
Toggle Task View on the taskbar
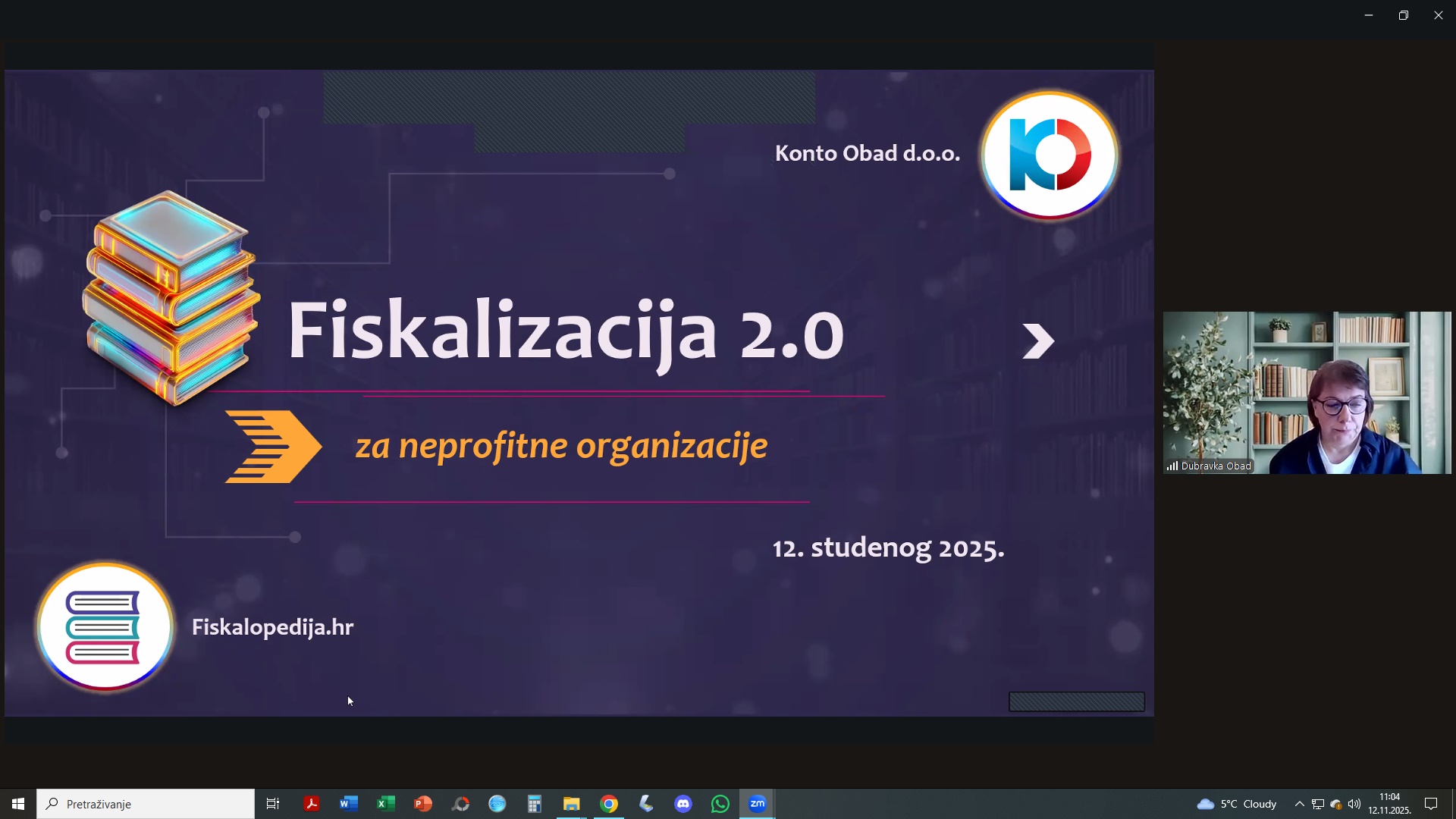[273, 804]
